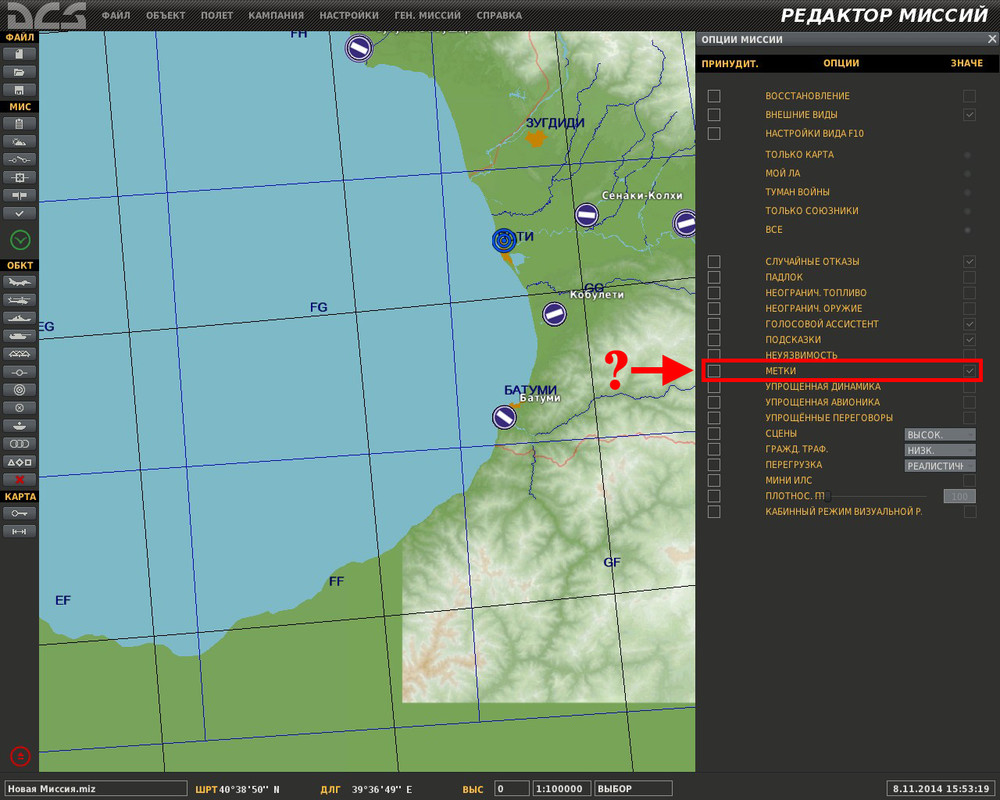Enable НЕОГРАНИЧ. ТОПЛИВО value checkbox

[x=969, y=293]
